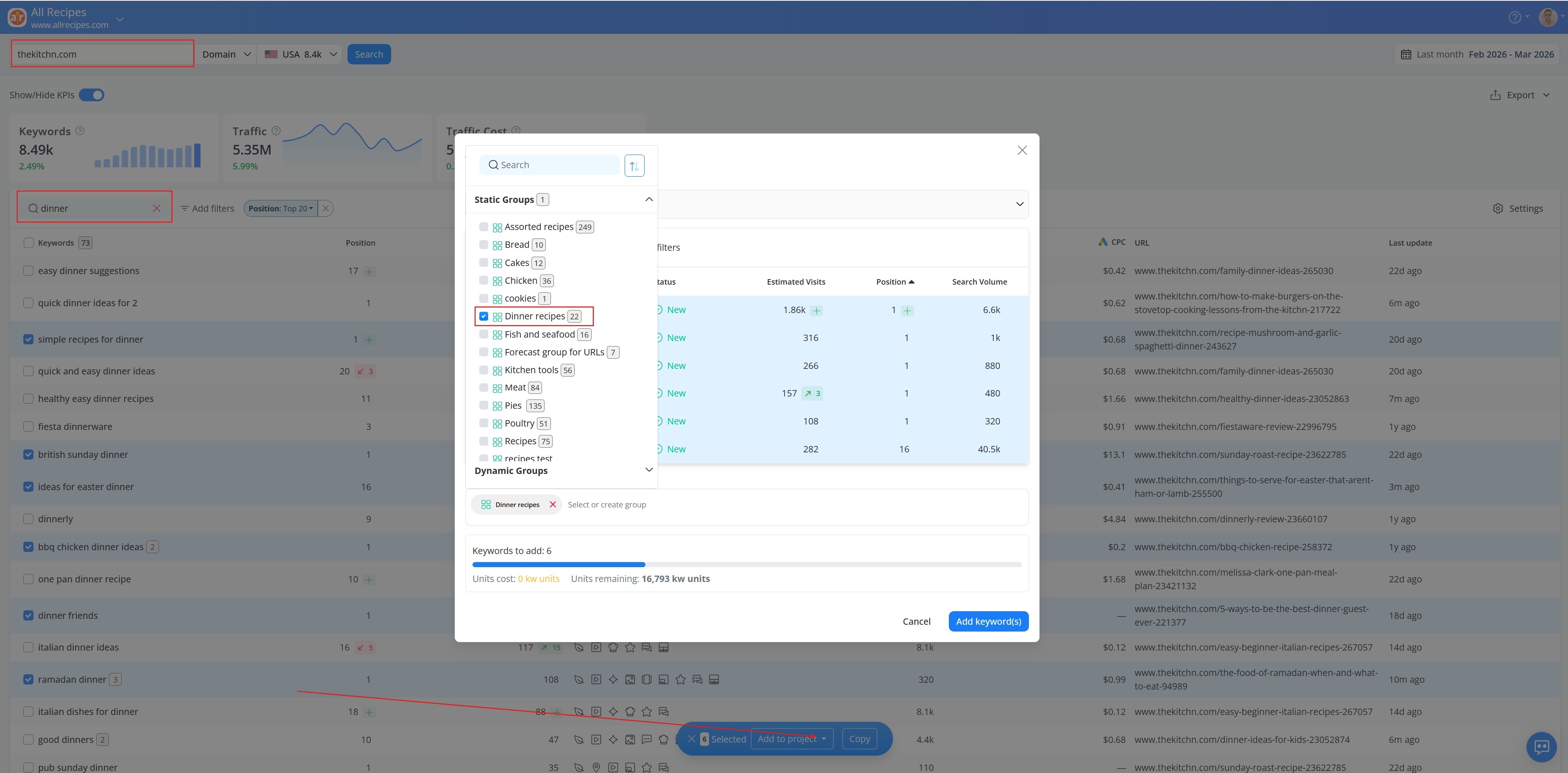Click the Search button
This screenshot has width=1568, height=773.
[369, 54]
